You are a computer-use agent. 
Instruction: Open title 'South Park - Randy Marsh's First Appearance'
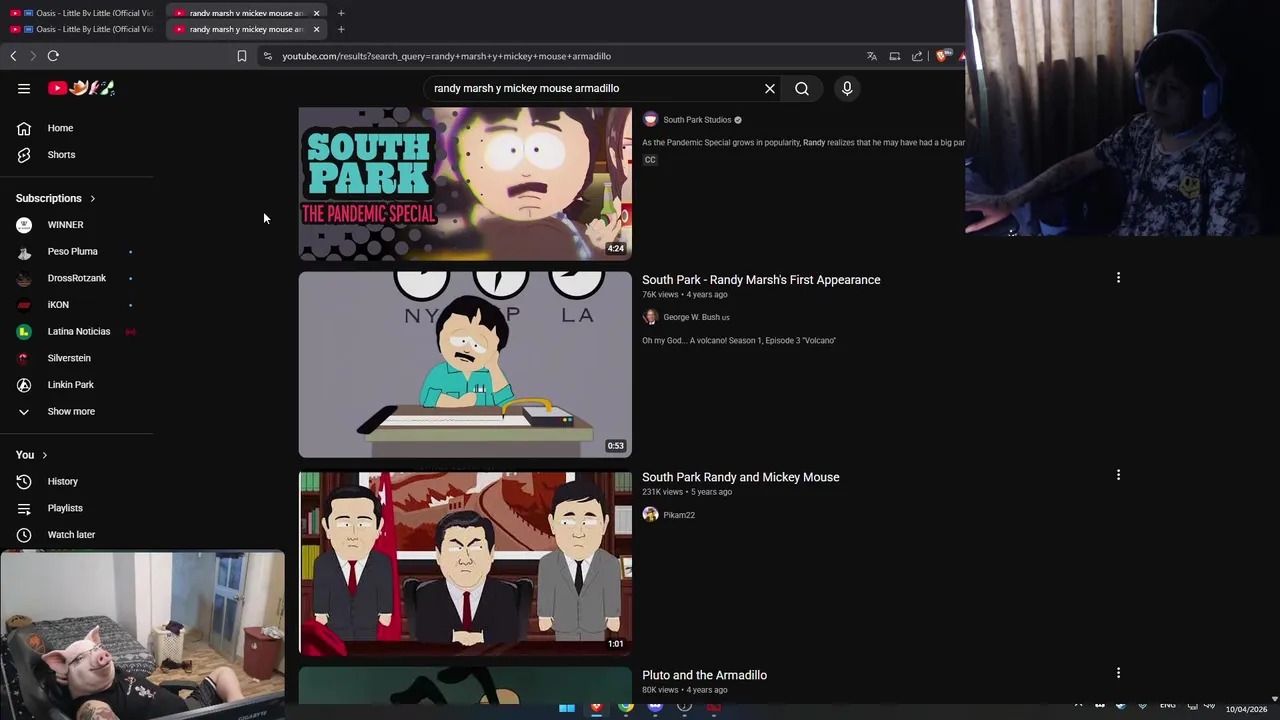pos(761,280)
